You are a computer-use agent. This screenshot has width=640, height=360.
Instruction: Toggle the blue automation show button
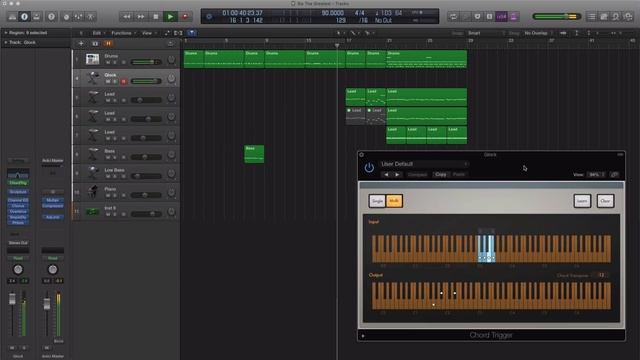click(191, 33)
